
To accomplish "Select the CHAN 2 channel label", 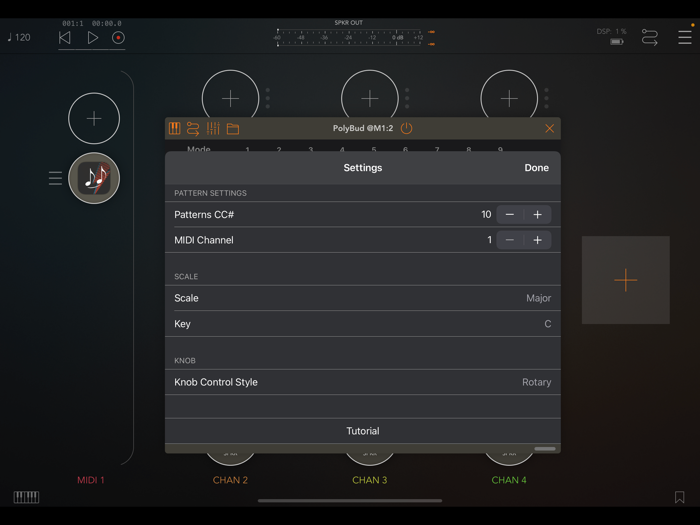I will 230,480.
